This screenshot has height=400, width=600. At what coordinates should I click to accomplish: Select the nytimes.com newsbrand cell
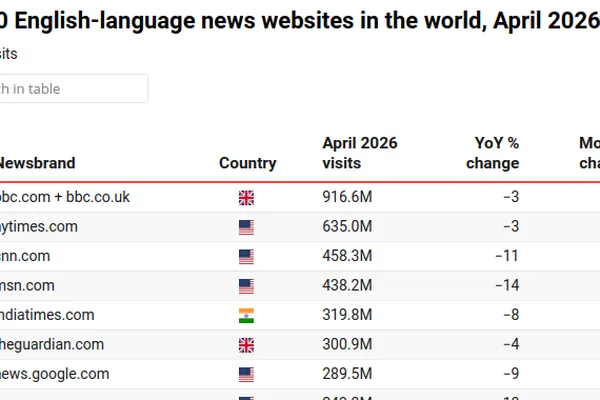point(39,227)
